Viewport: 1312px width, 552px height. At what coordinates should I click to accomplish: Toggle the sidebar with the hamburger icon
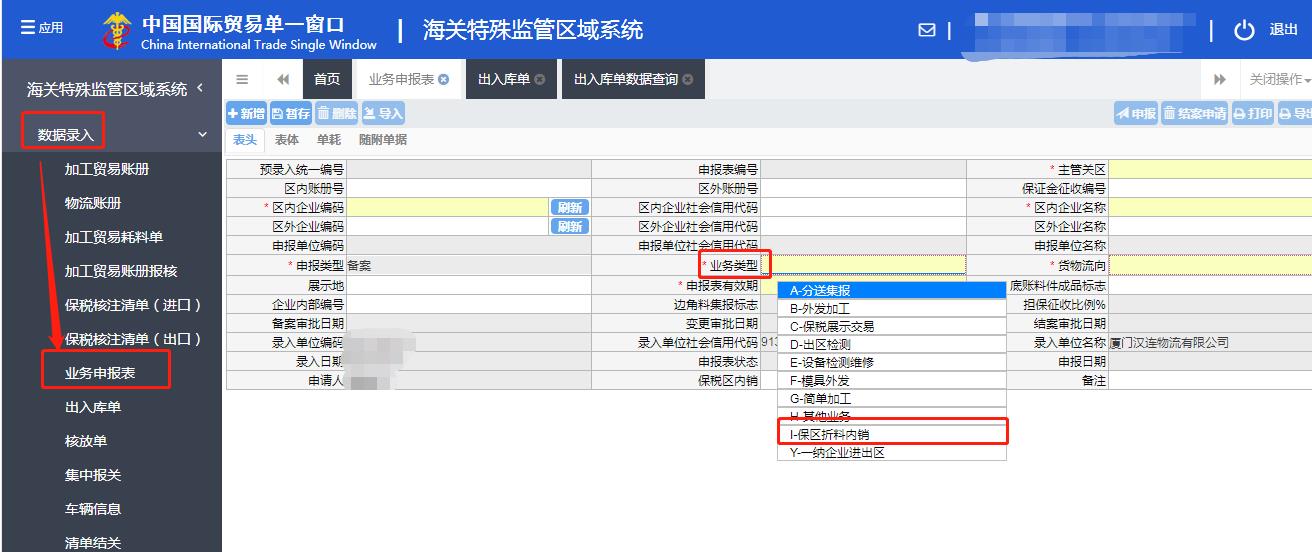coord(242,80)
